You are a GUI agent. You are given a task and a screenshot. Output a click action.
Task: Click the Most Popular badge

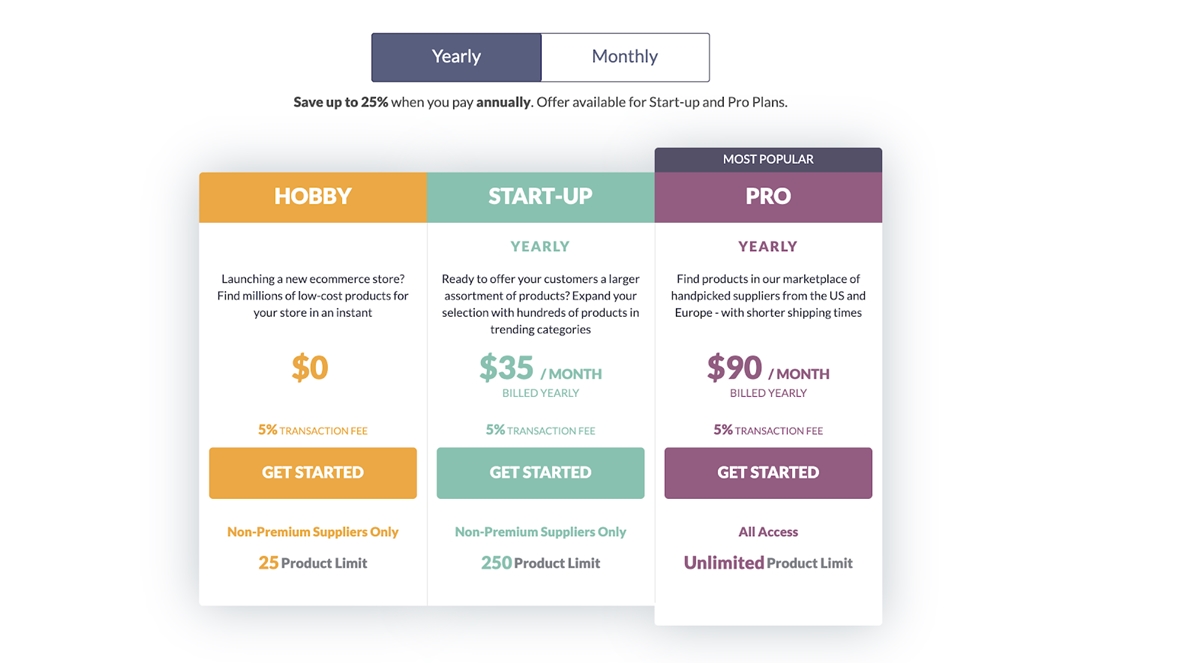pos(768,159)
